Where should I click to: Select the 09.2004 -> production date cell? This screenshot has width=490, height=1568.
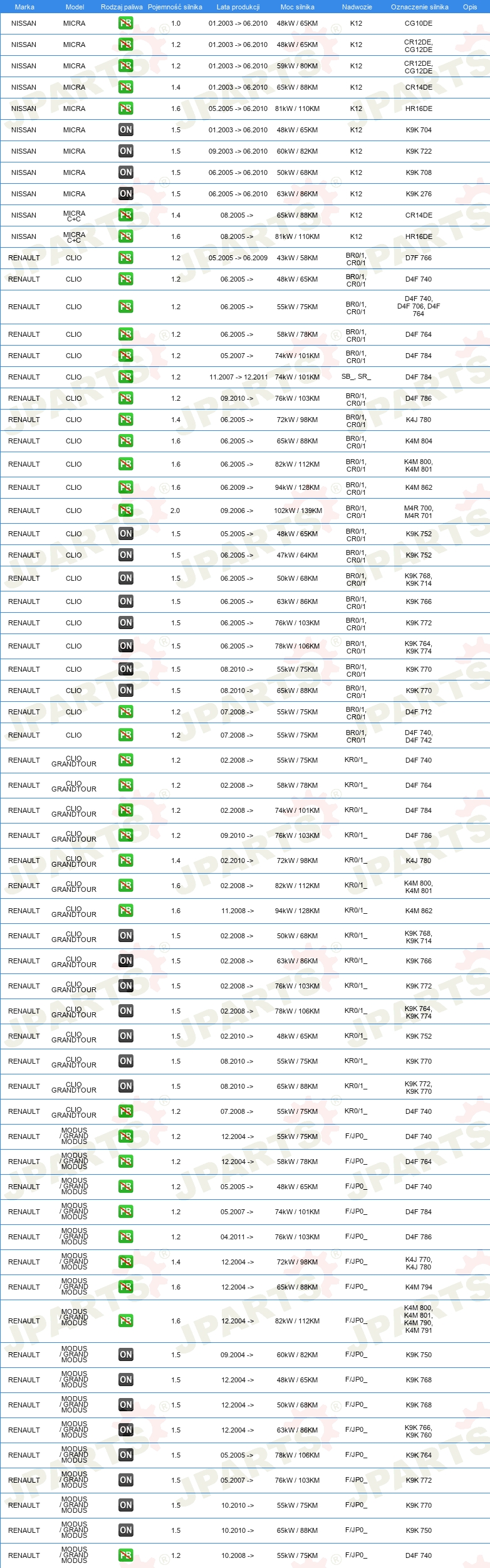(x=237, y=1355)
